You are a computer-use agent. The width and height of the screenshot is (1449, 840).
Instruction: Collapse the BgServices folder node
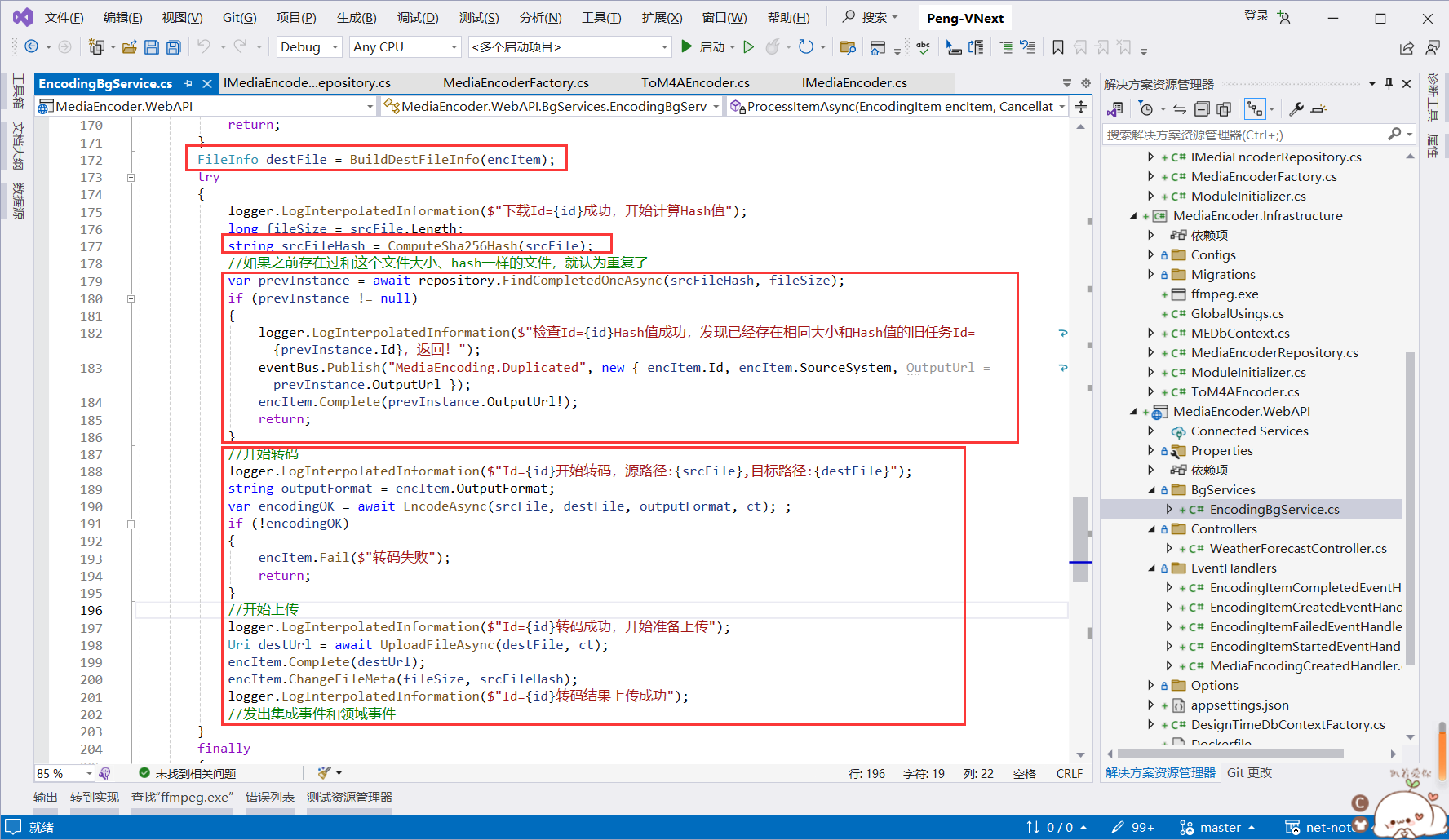[x=1151, y=490]
